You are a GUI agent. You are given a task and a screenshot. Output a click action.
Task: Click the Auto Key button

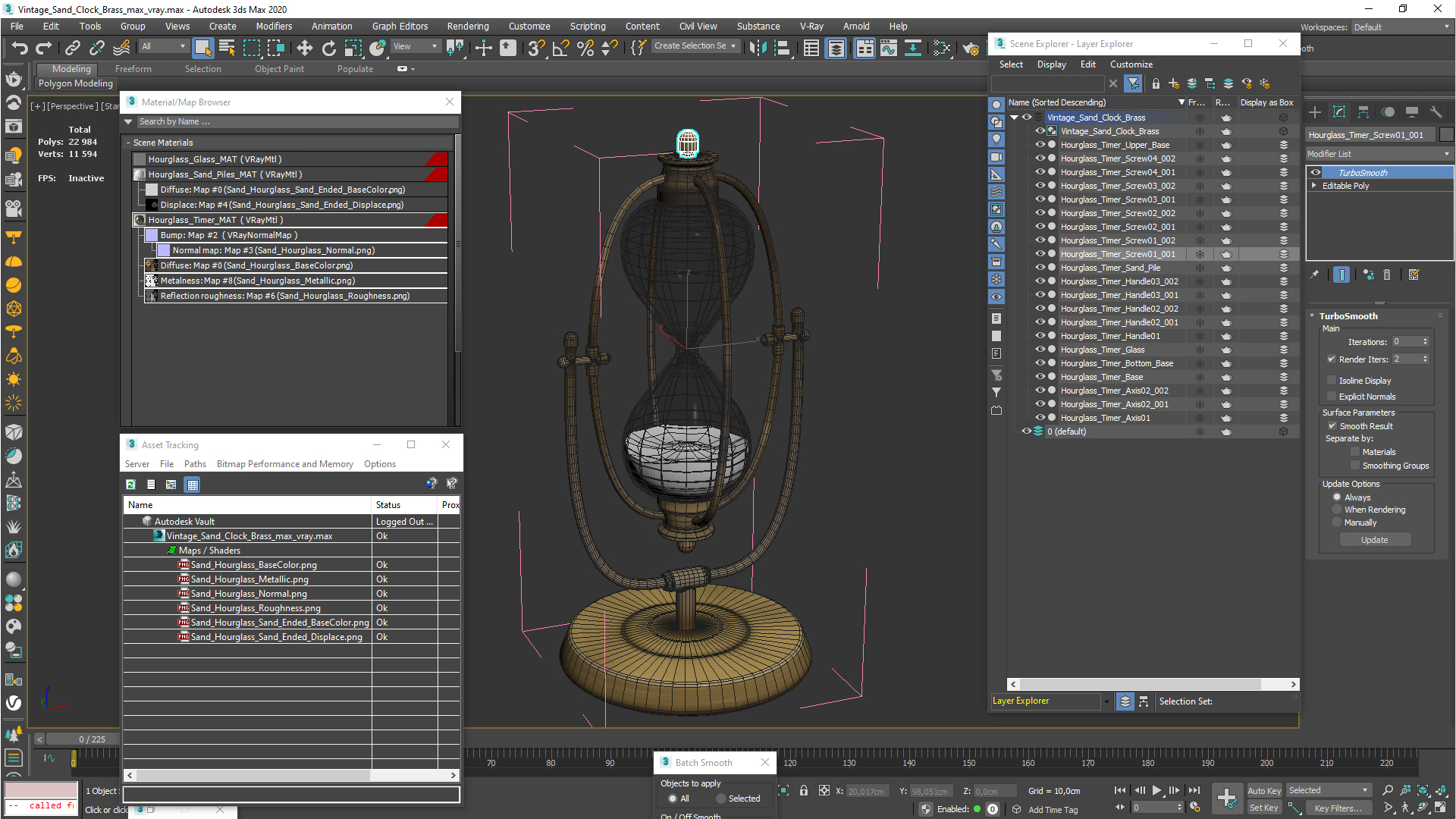click(1264, 791)
